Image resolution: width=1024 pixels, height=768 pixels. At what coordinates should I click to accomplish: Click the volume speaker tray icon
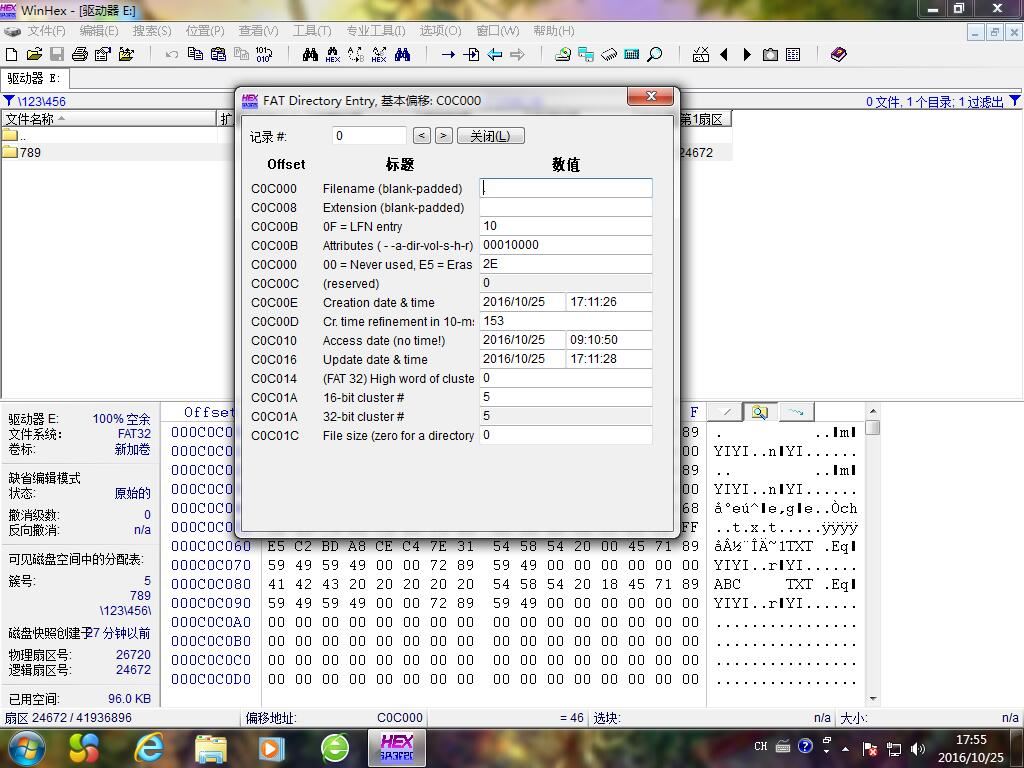click(x=918, y=748)
